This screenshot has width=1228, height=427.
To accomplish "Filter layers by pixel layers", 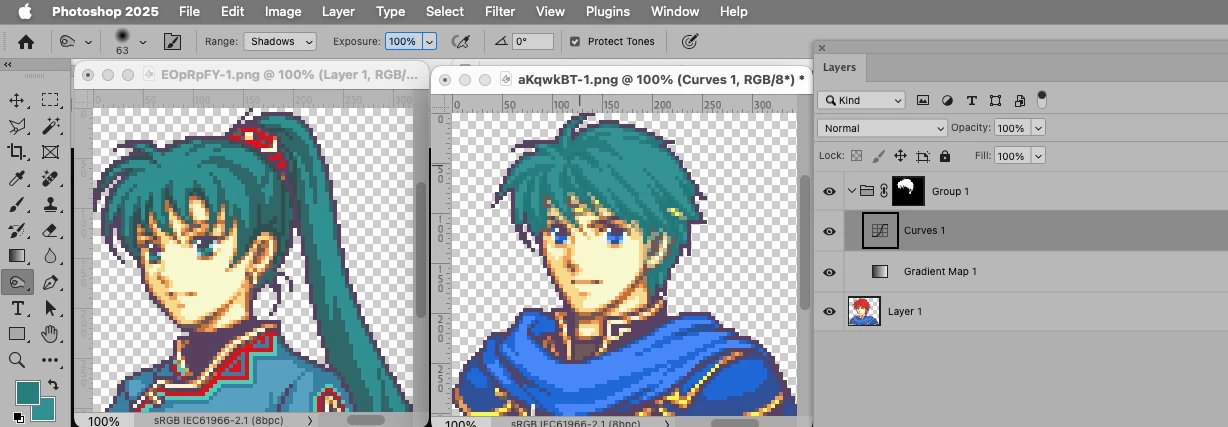I will (923, 100).
